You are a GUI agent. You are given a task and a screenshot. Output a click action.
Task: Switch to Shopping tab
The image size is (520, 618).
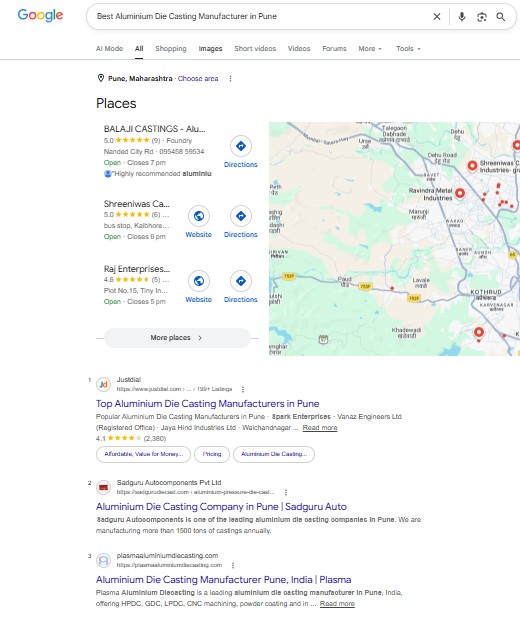(x=171, y=48)
